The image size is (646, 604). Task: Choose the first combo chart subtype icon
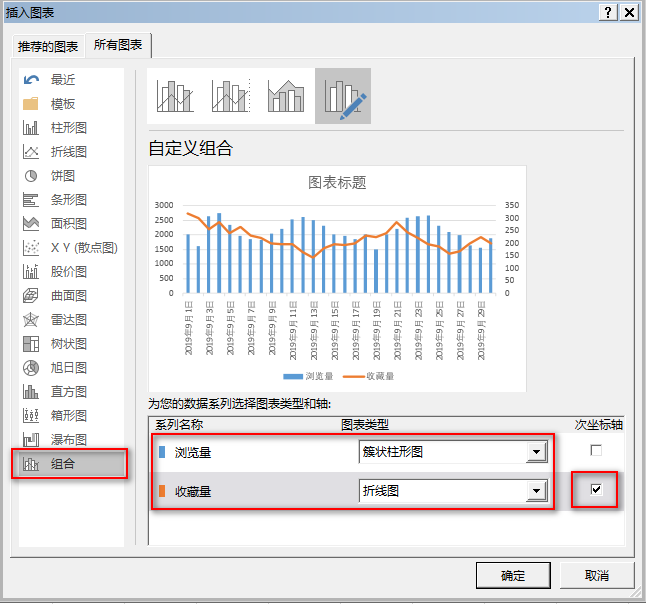(x=174, y=96)
